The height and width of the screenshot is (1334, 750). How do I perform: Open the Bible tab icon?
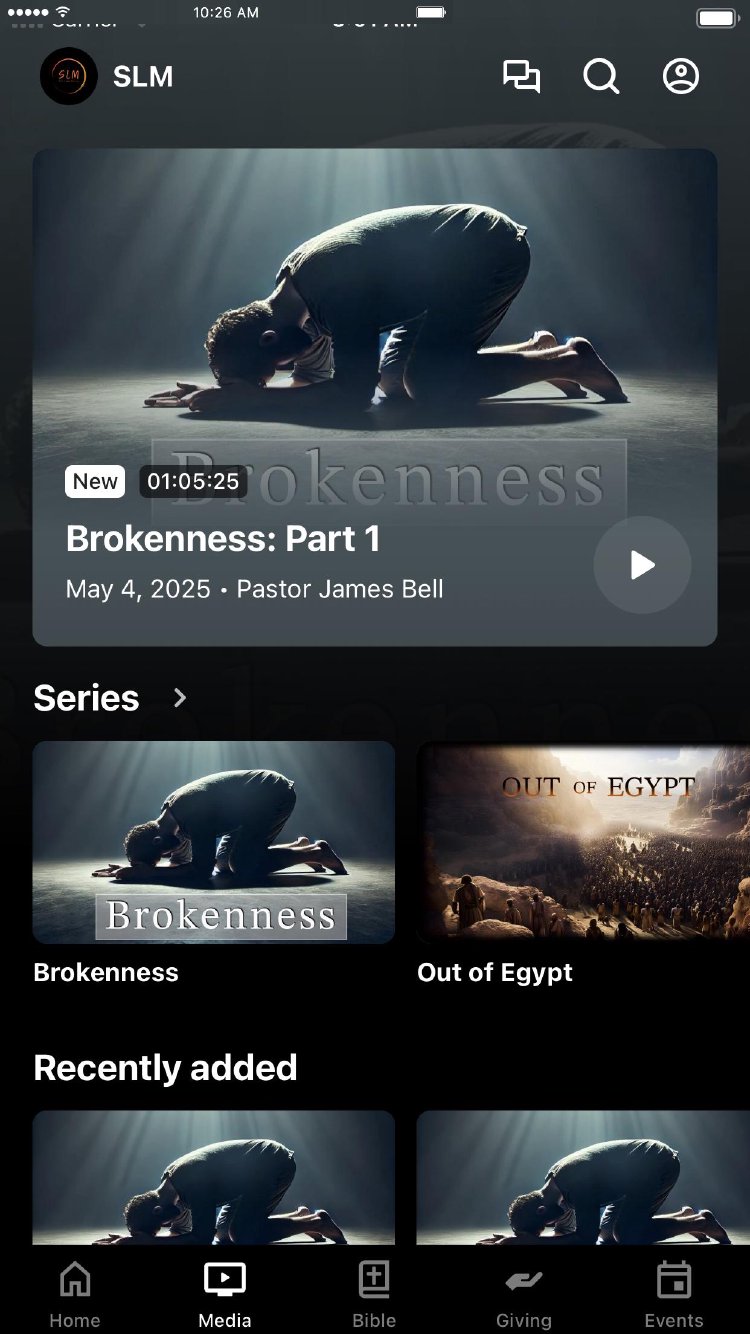[x=374, y=1280]
